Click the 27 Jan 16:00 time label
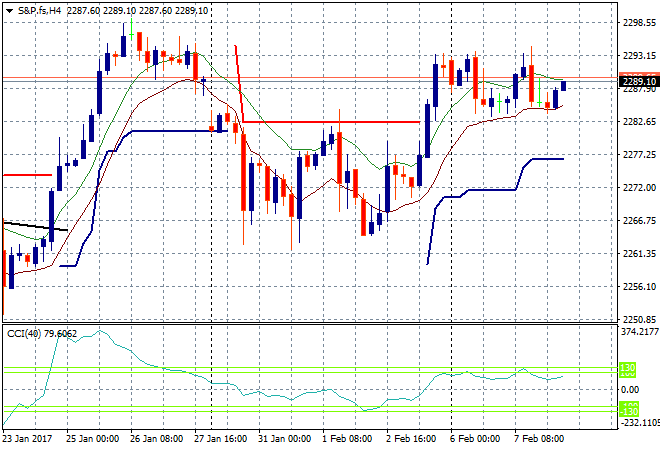The width and height of the screenshot is (660, 450). (221, 439)
